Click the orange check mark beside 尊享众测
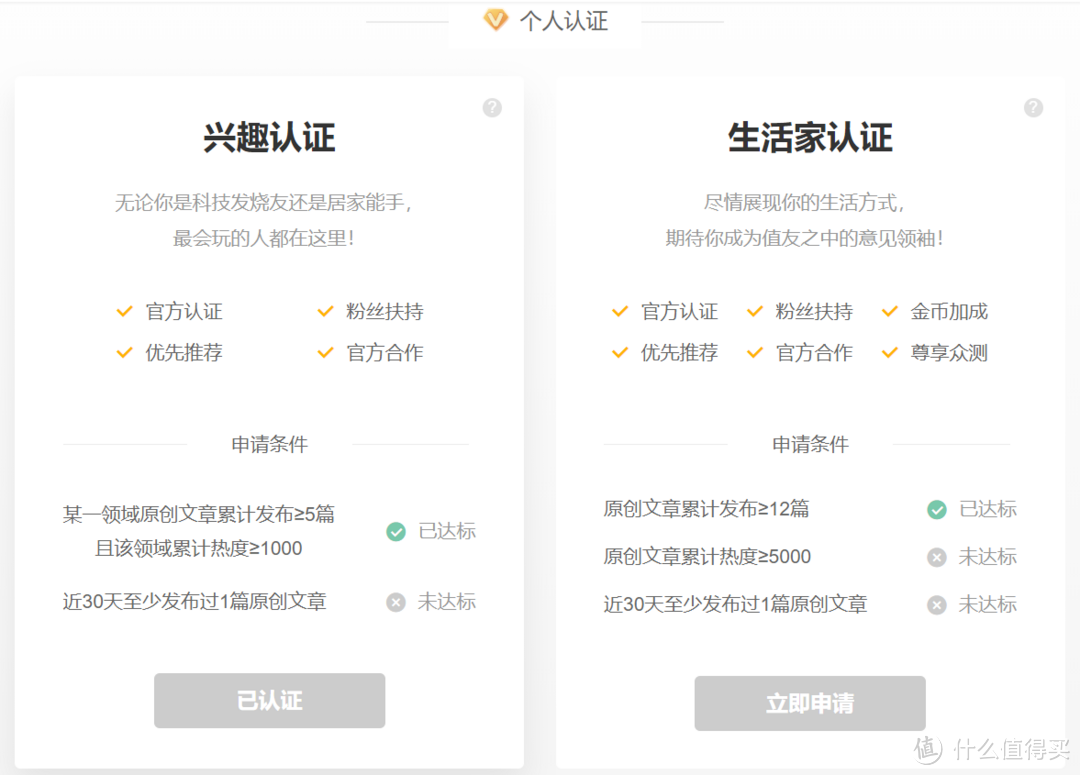 (890, 353)
